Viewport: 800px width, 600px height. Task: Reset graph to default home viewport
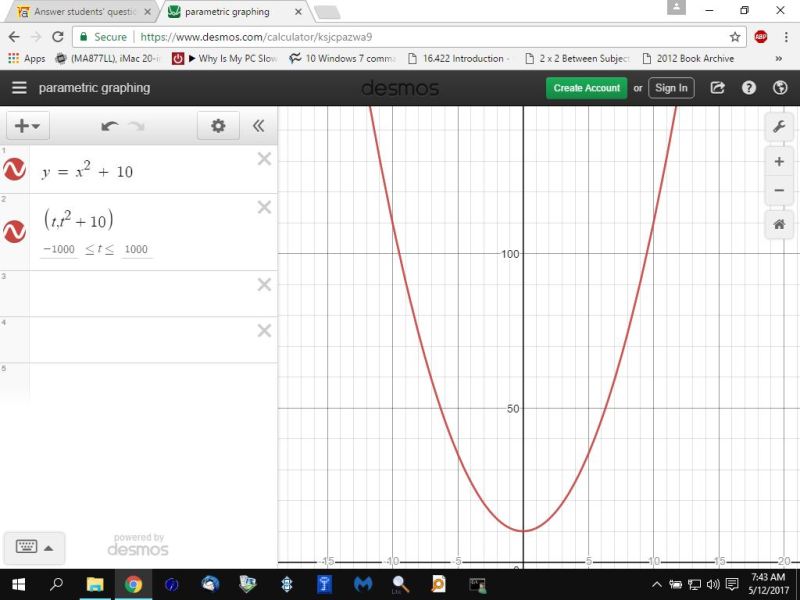pyautogui.click(x=779, y=224)
